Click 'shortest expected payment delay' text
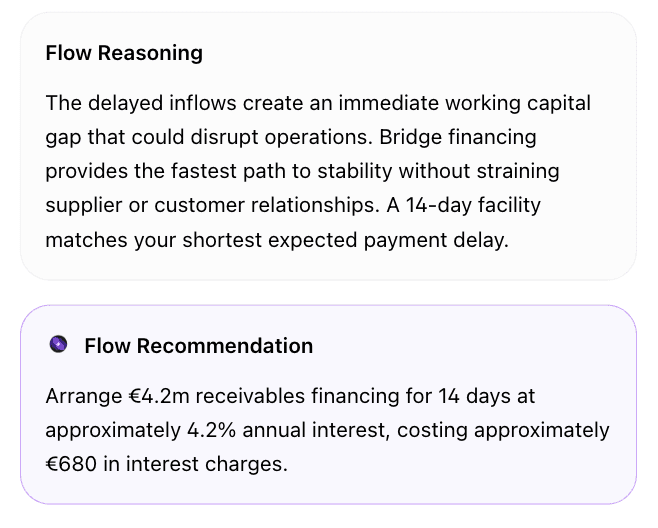The image size is (658, 528). 345,240
